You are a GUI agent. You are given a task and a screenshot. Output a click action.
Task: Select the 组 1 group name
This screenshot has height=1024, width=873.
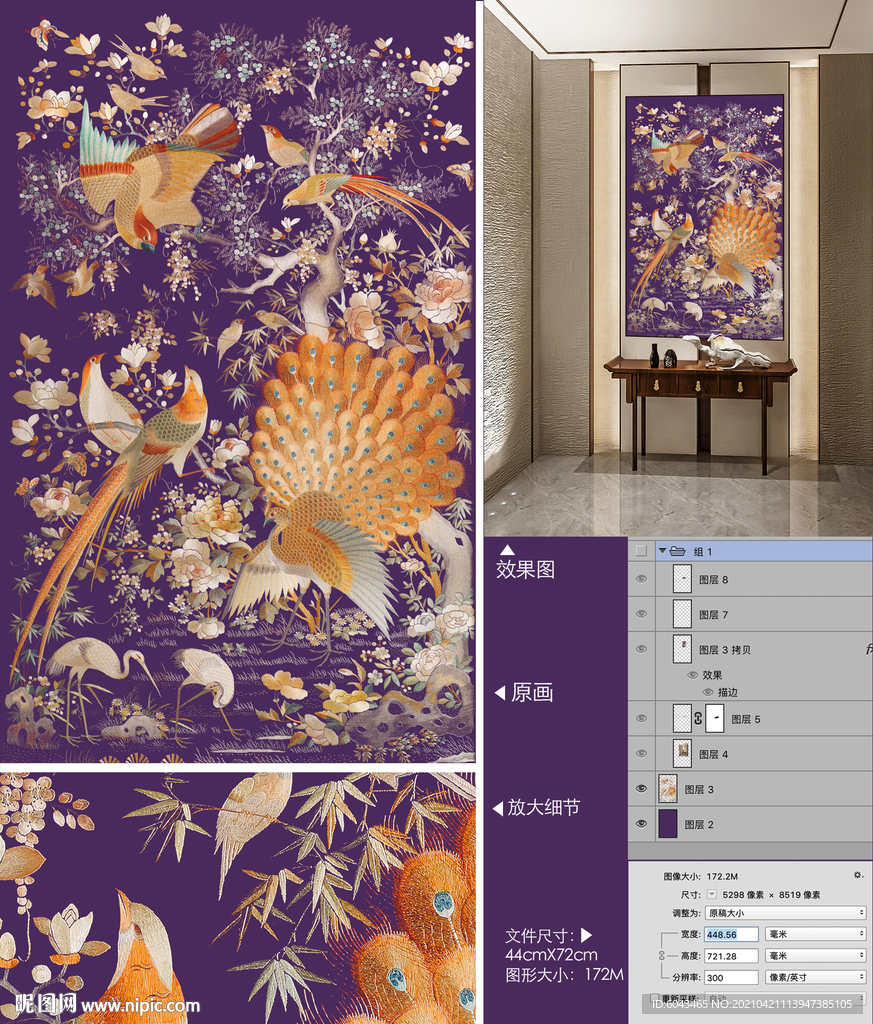point(703,552)
